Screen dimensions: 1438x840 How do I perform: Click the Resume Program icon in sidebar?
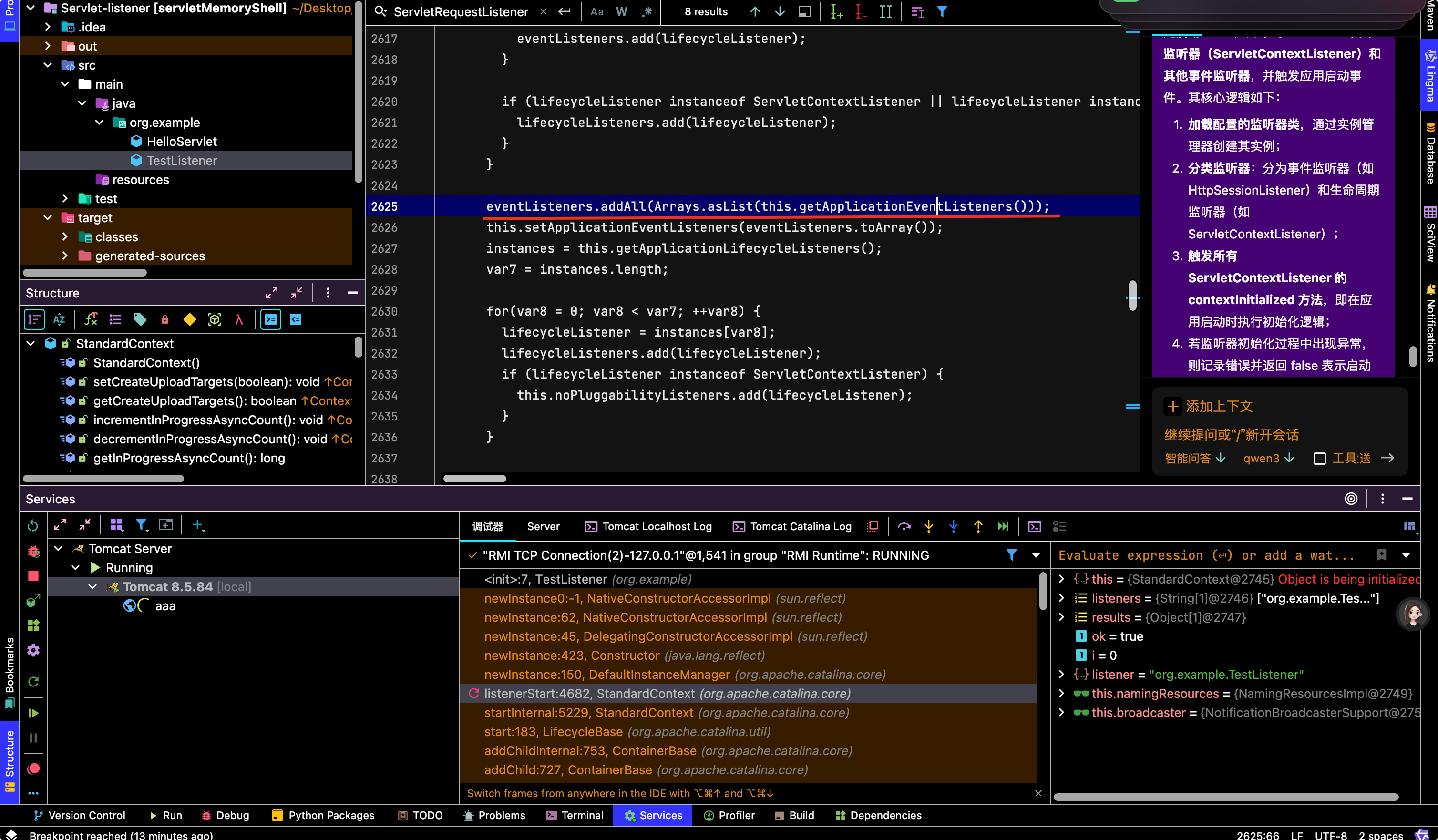pos(34,713)
